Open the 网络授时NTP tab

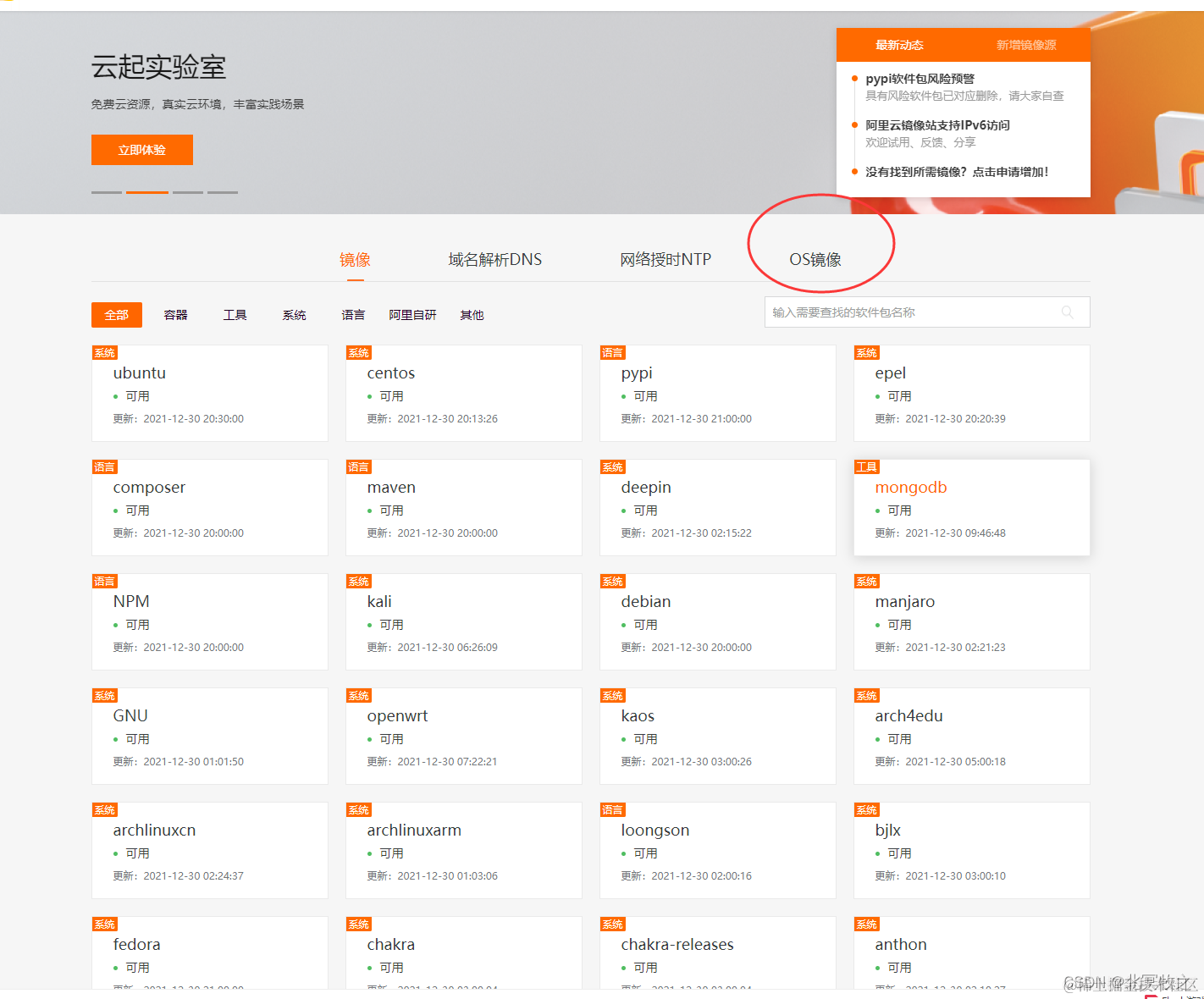point(666,260)
